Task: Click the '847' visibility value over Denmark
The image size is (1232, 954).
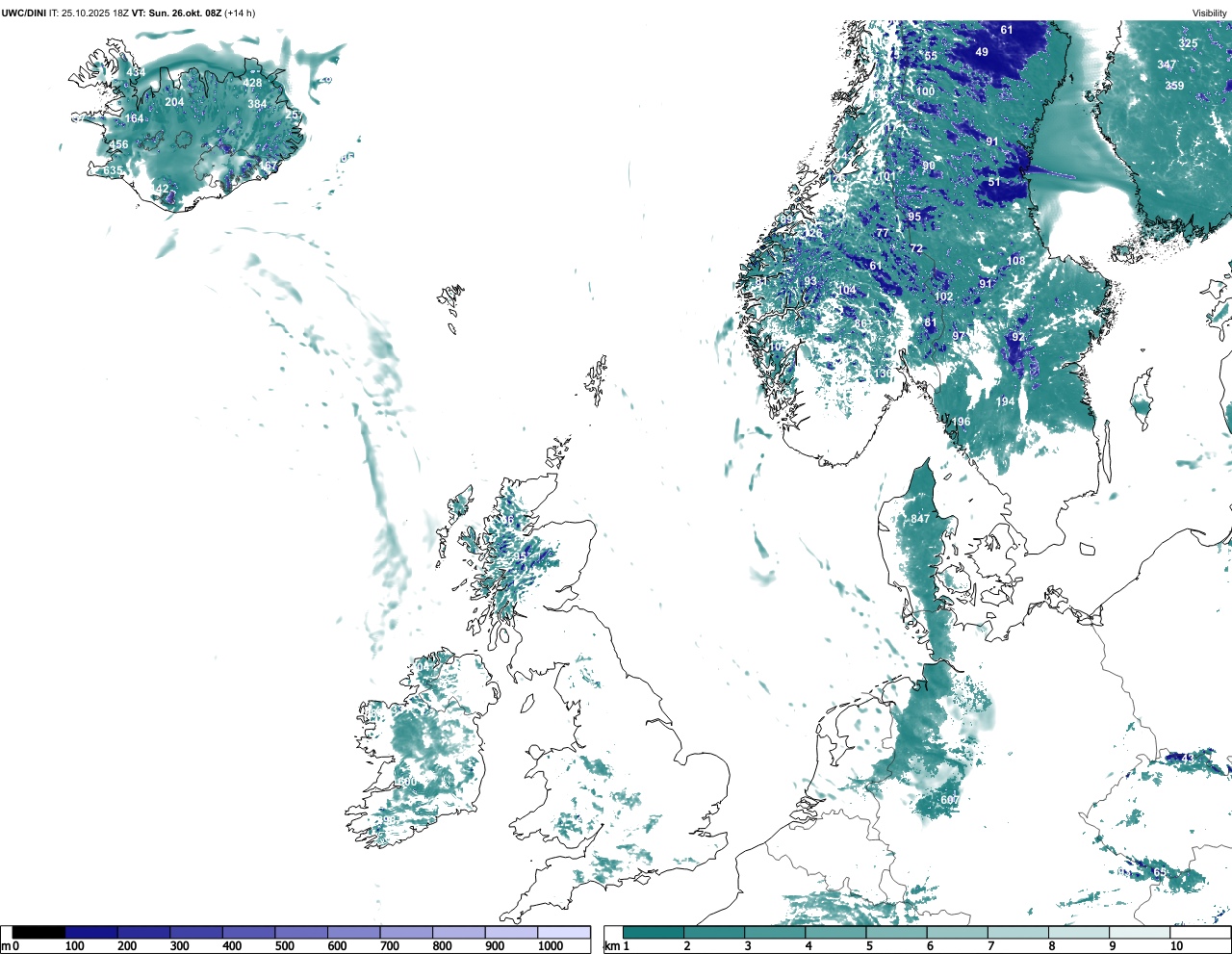Action: (920, 519)
